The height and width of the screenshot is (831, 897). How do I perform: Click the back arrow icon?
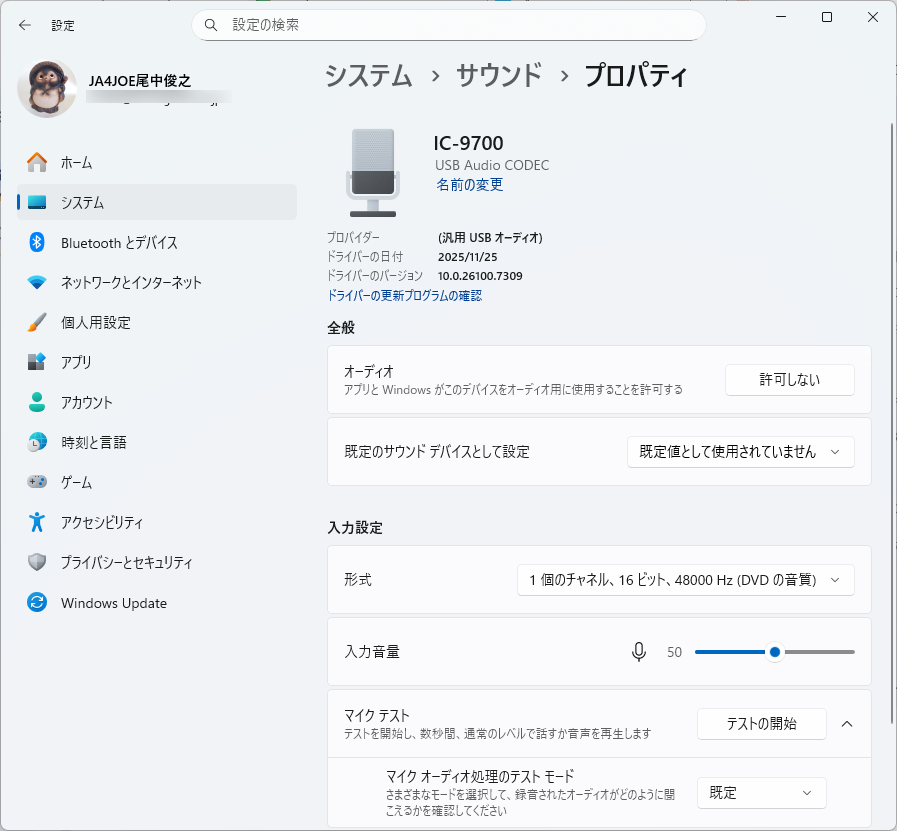coord(25,25)
